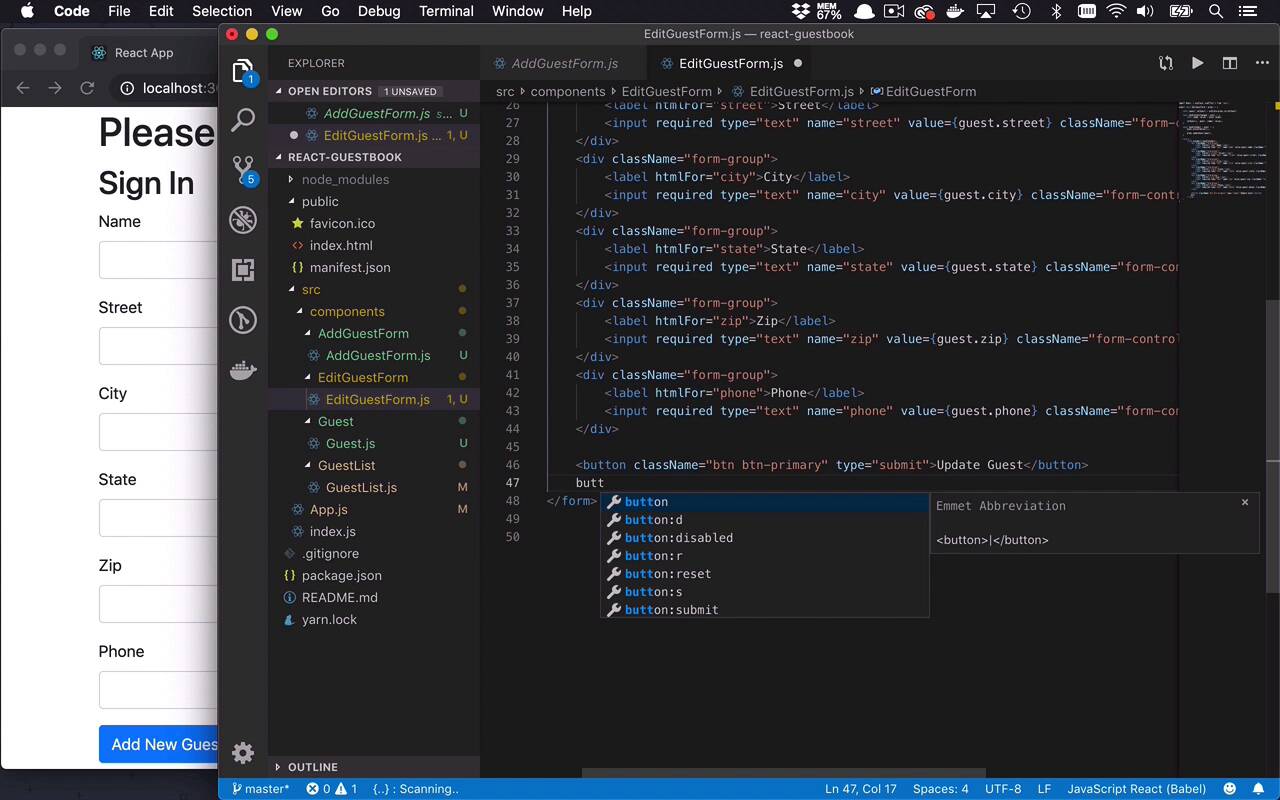Click the run play icon in editor toolbar
The image size is (1280, 800).
coord(1197,63)
